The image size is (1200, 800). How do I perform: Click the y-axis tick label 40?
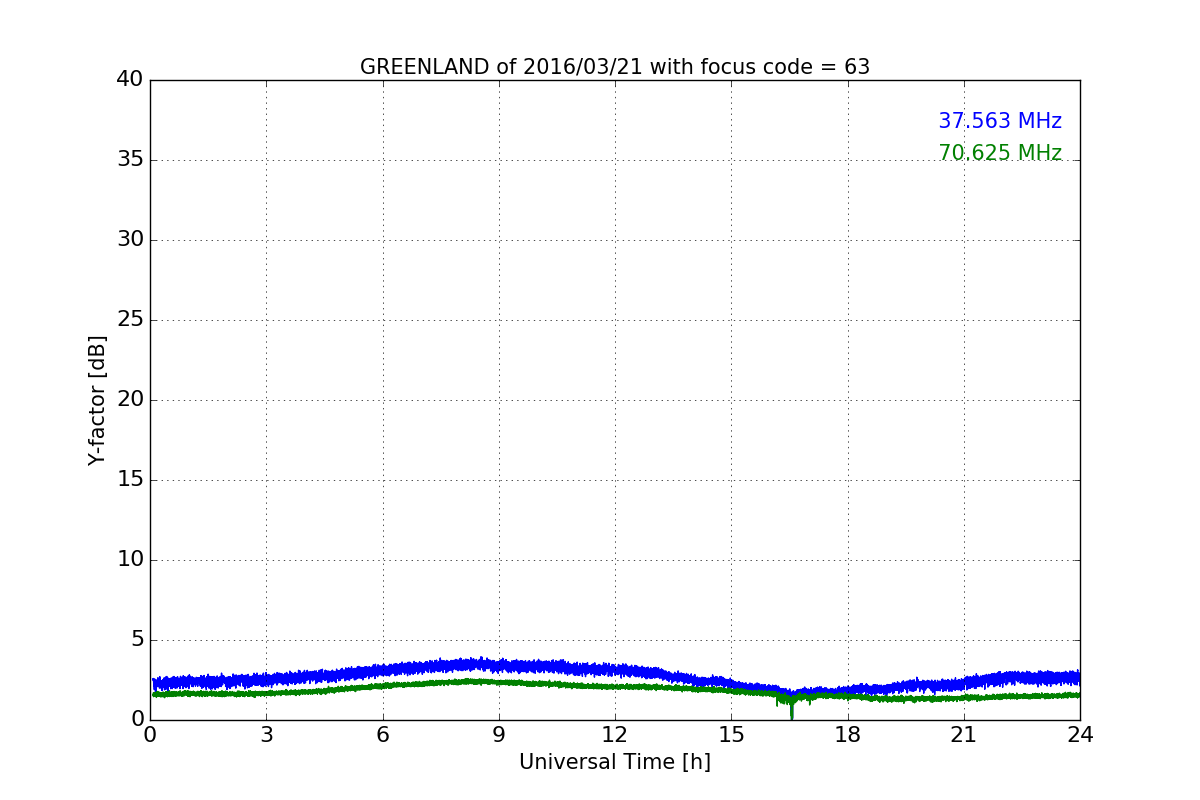pyautogui.click(x=130, y=79)
